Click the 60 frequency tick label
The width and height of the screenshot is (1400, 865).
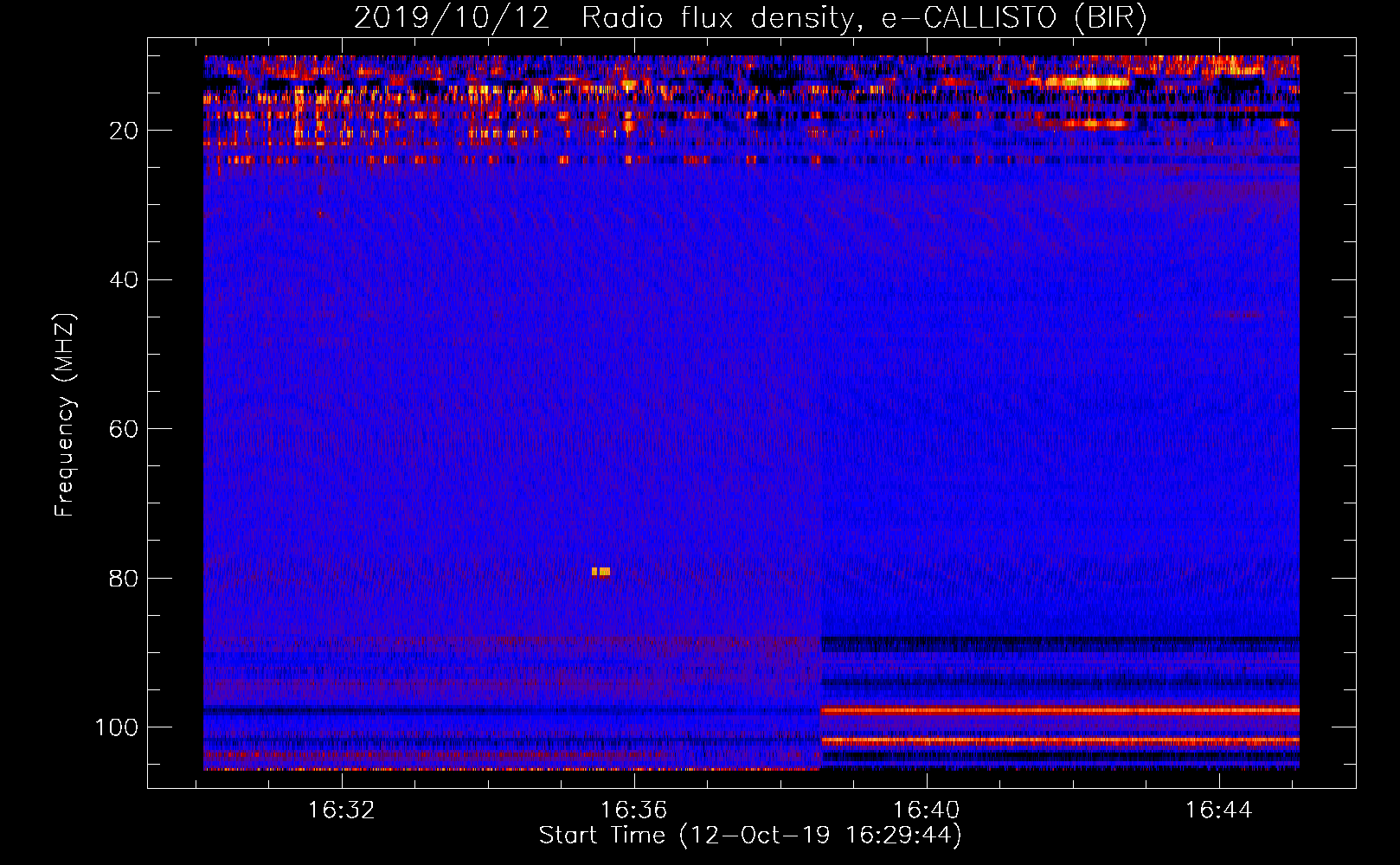pyautogui.click(x=124, y=429)
